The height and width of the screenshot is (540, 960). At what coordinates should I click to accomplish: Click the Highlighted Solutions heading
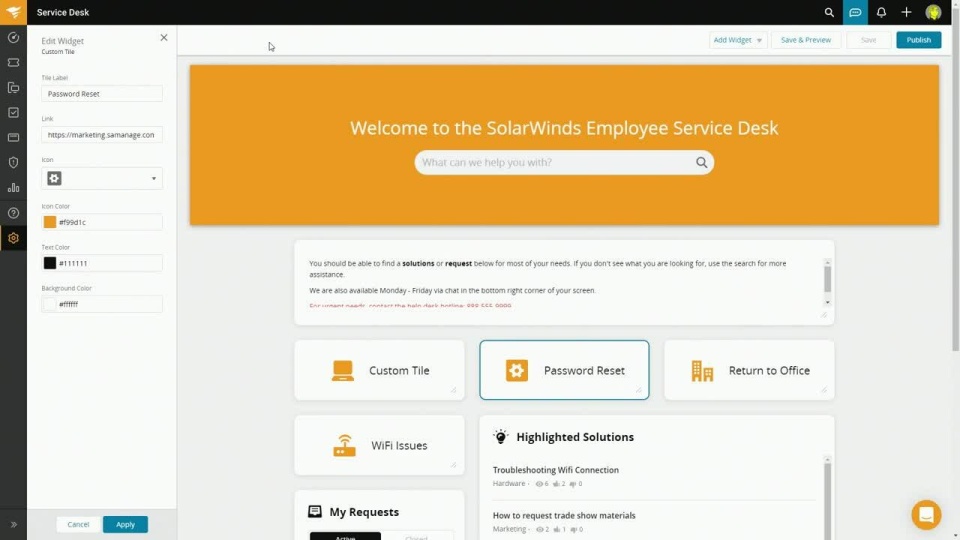point(575,437)
